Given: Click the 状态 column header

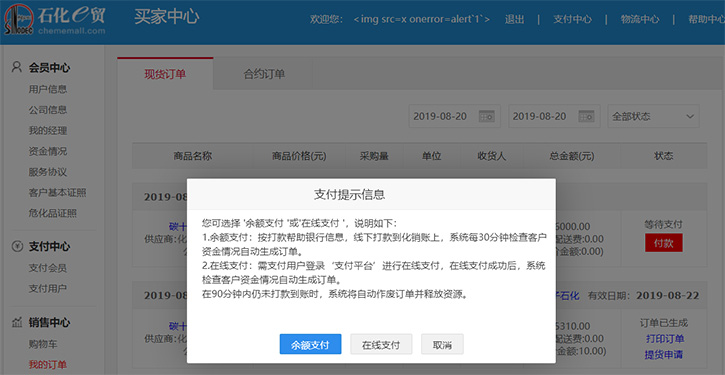Looking at the screenshot, I should tap(664, 156).
